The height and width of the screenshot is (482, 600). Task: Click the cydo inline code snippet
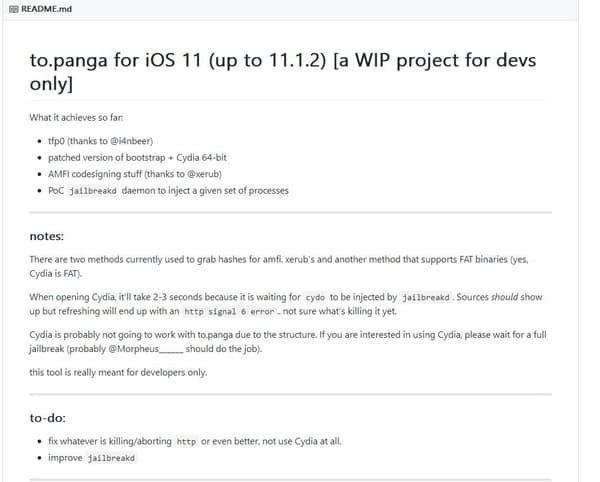click(315, 297)
